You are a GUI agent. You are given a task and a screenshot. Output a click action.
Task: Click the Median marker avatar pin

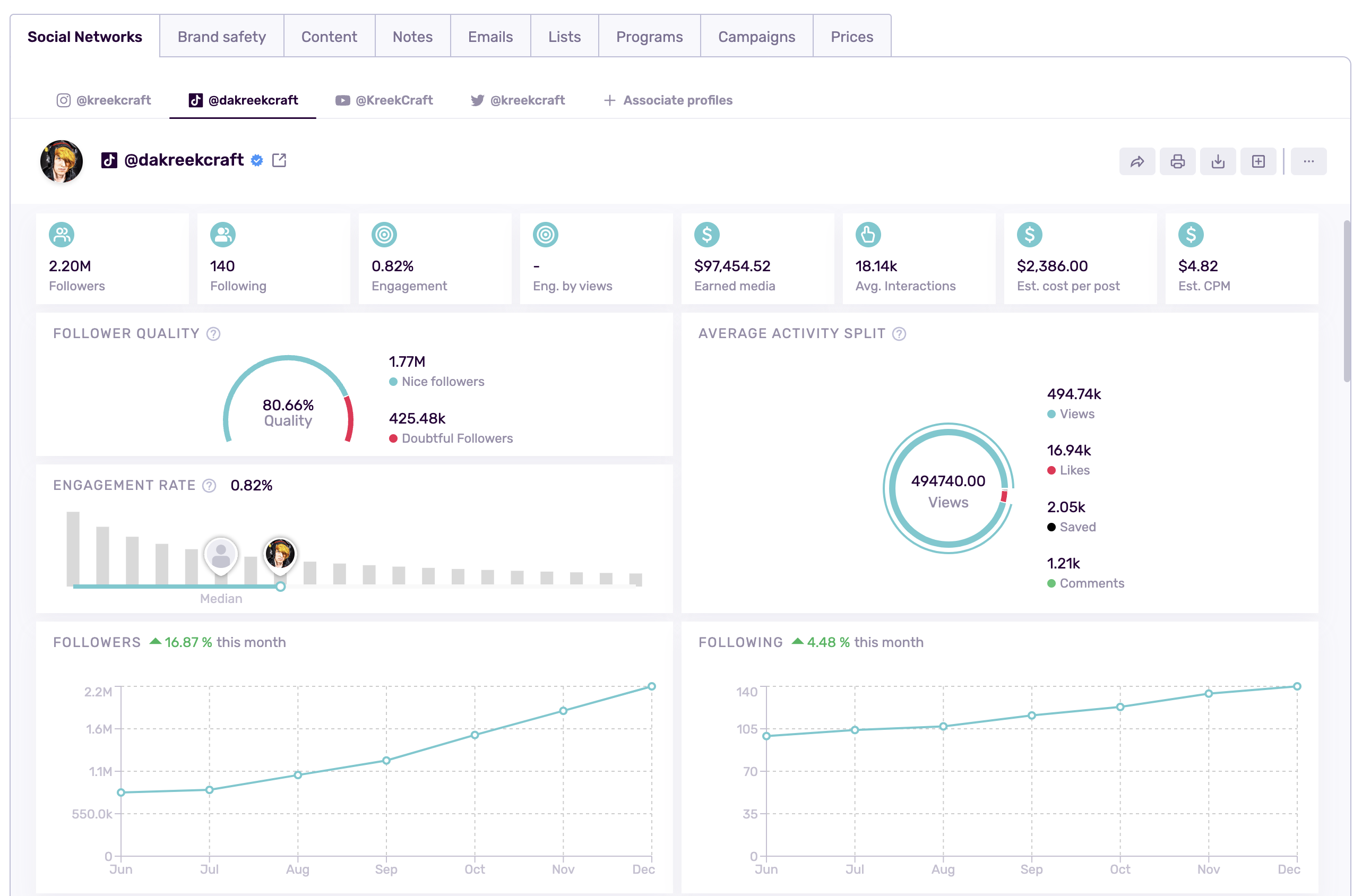[x=221, y=555]
